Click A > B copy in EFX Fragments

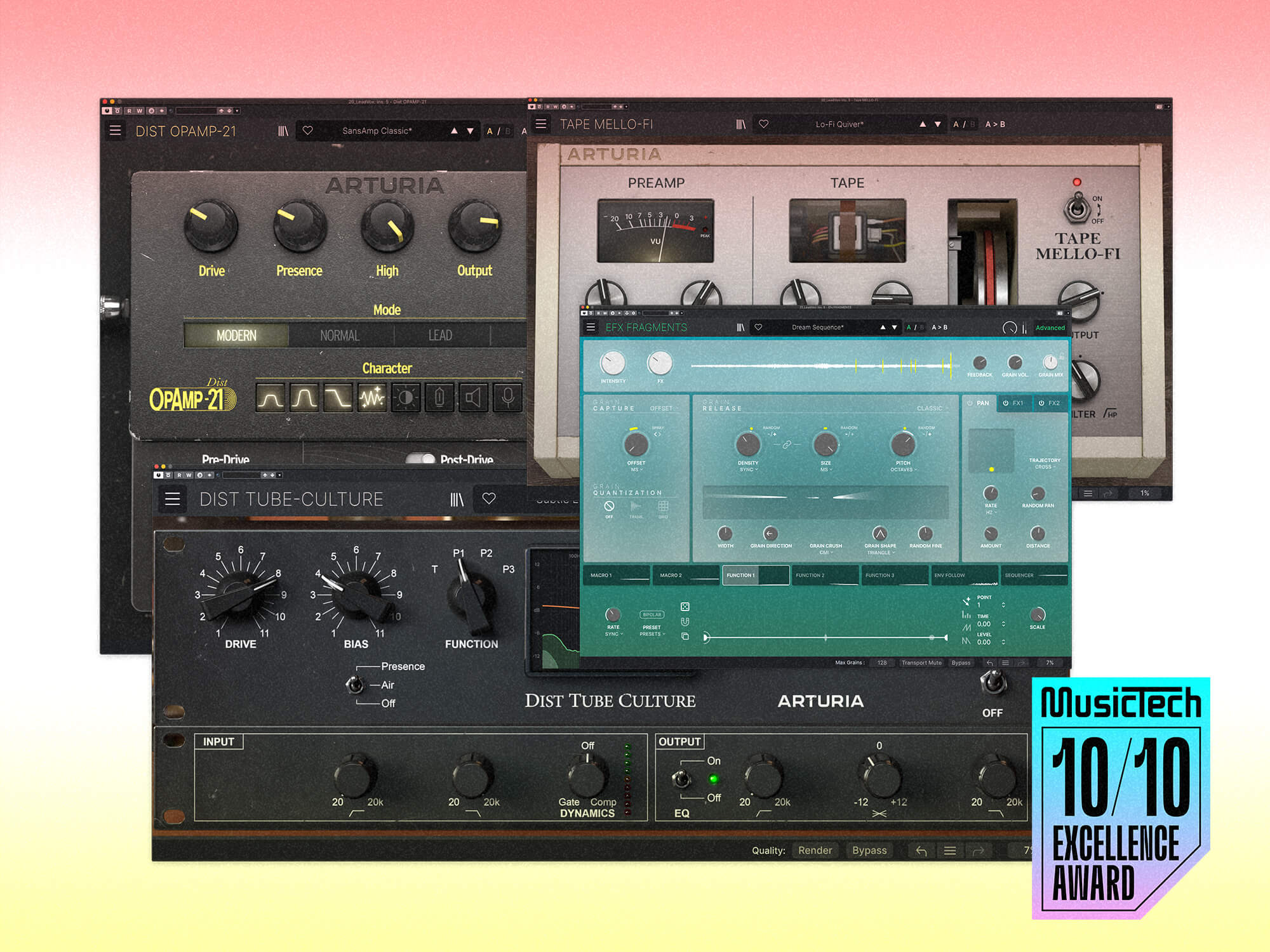[939, 327]
